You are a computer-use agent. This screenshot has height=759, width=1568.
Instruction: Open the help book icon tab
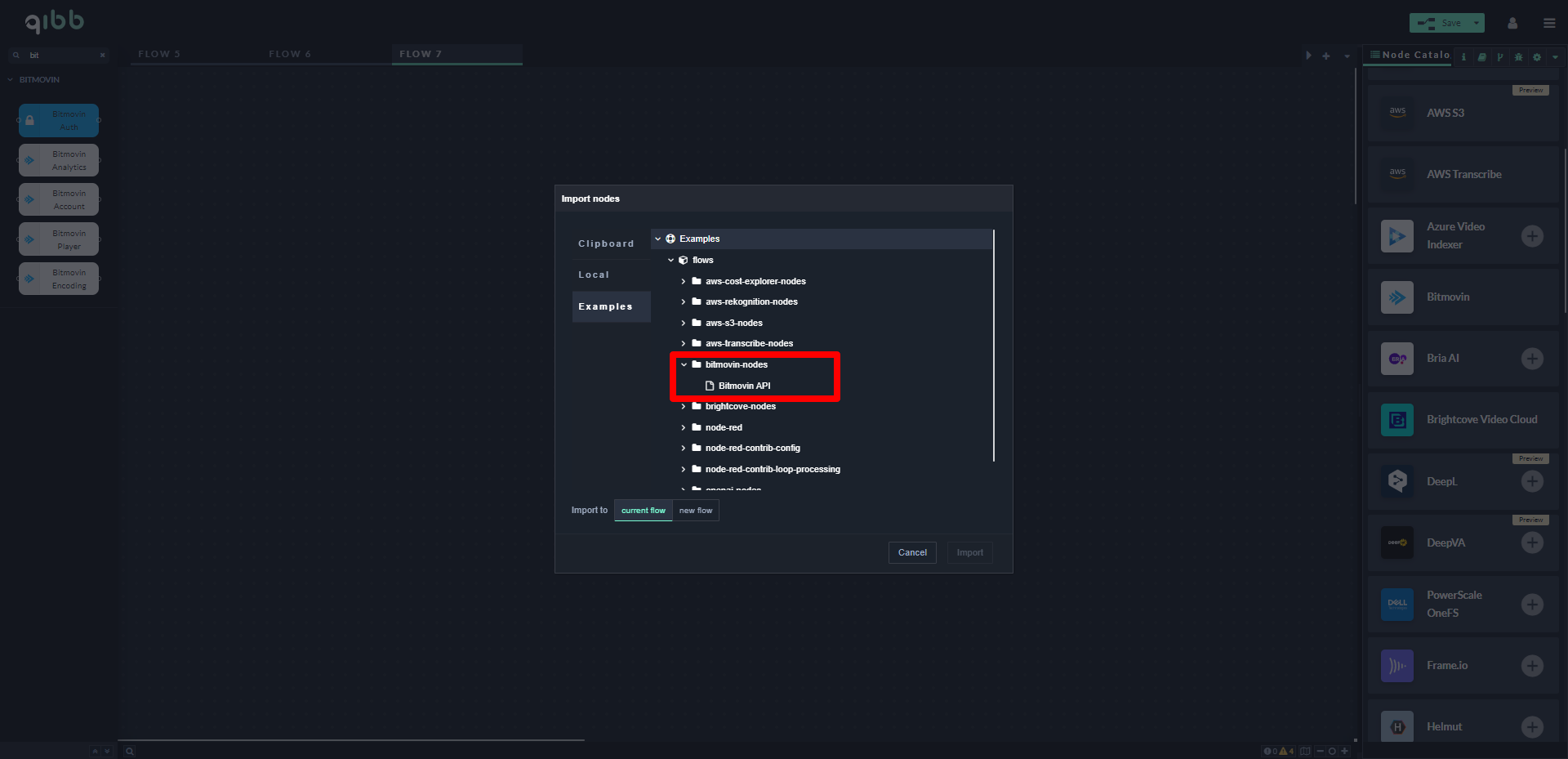coord(1481,57)
